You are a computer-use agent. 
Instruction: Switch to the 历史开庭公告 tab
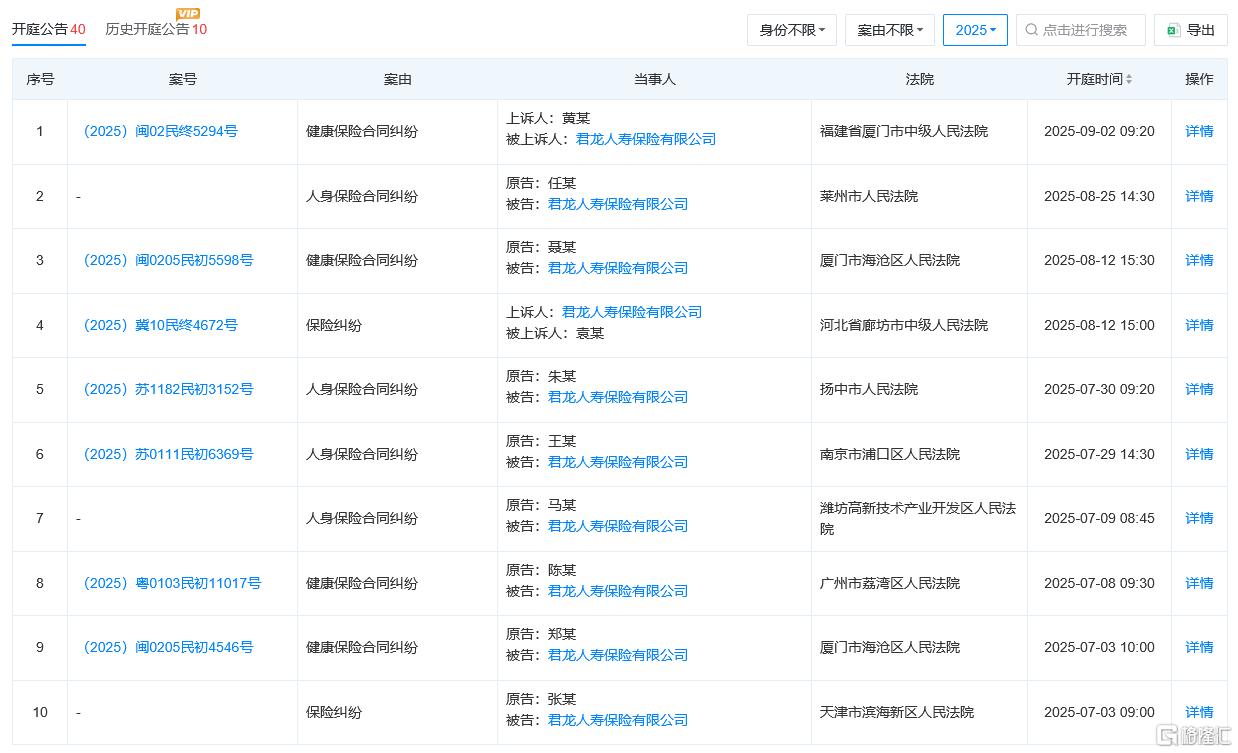(147, 29)
